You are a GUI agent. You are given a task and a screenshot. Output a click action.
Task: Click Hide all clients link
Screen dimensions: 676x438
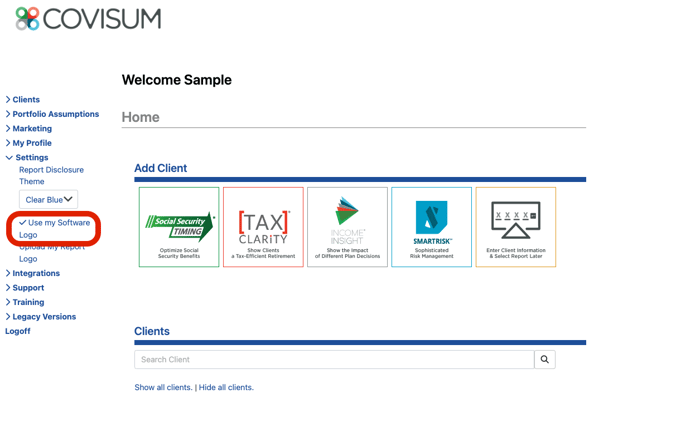226,387
